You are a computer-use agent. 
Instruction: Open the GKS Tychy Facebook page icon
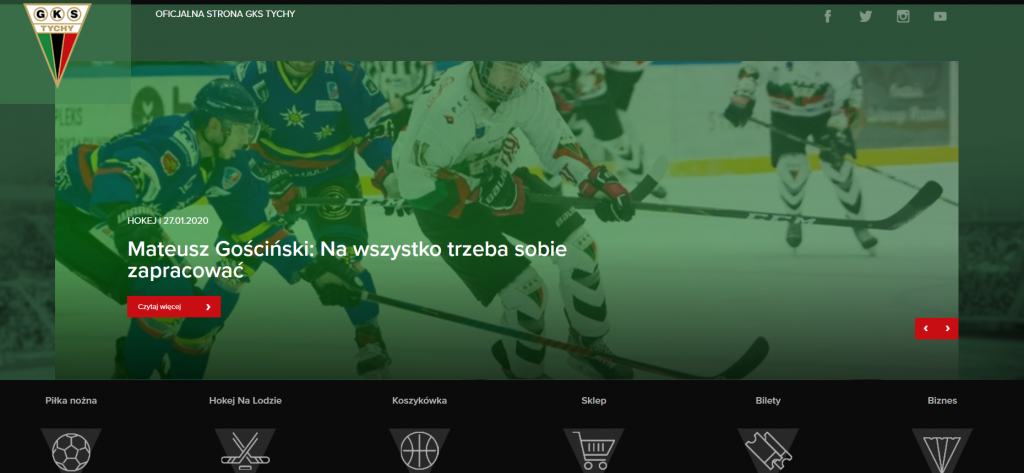pyautogui.click(x=827, y=16)
